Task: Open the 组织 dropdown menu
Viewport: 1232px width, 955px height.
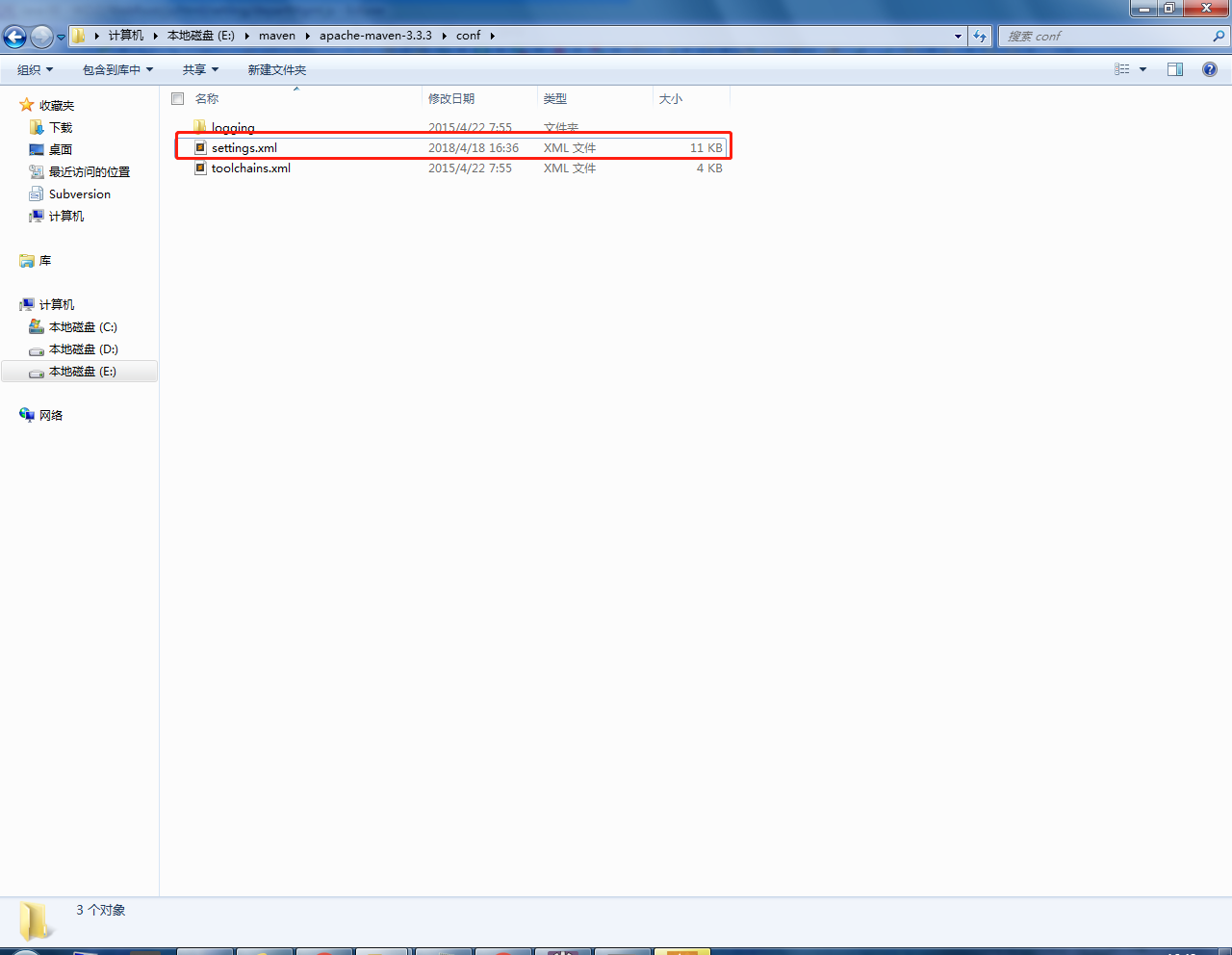Action: pyautogui.click(x=35, y=69)
